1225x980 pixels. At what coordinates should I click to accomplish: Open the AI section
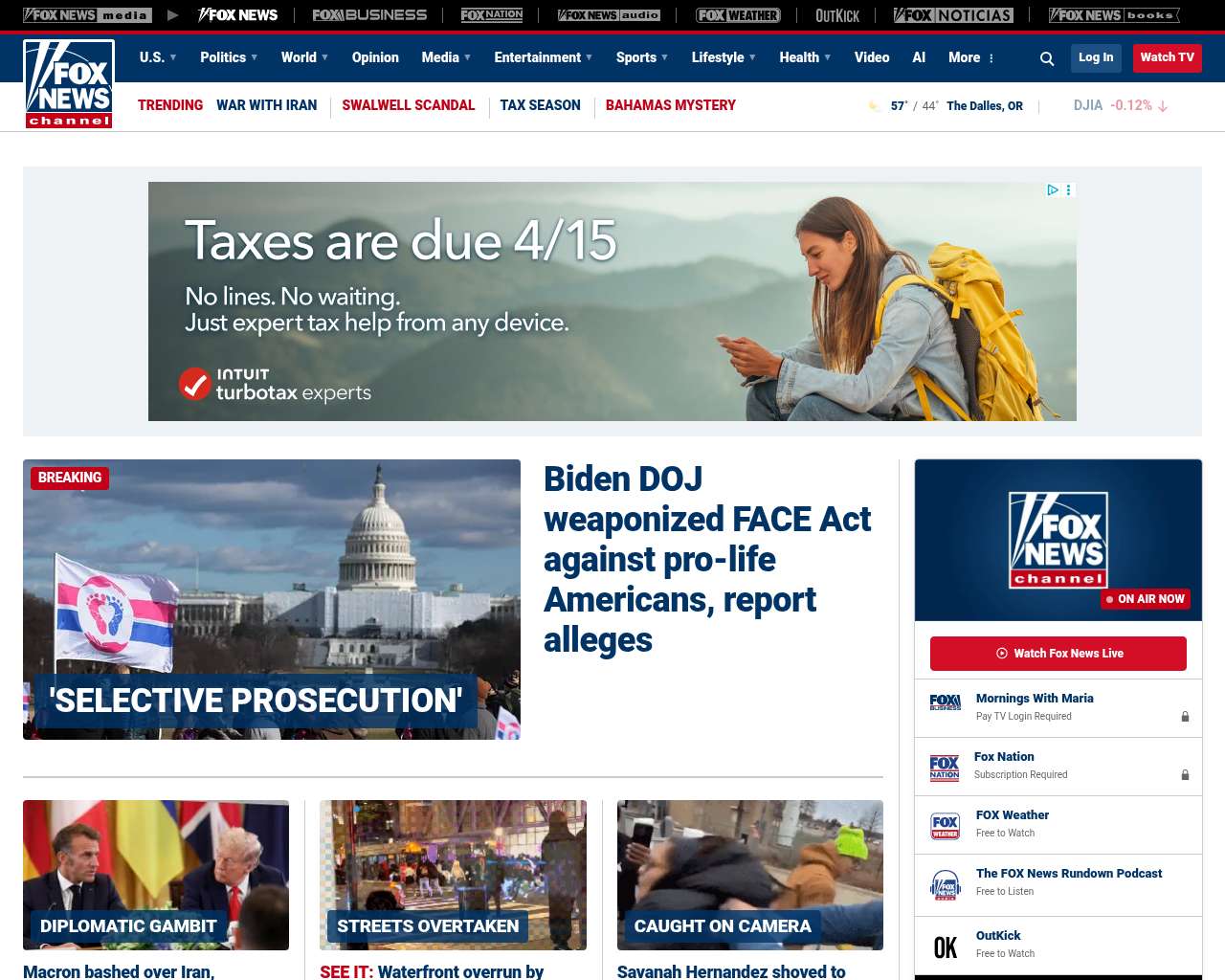919,57
